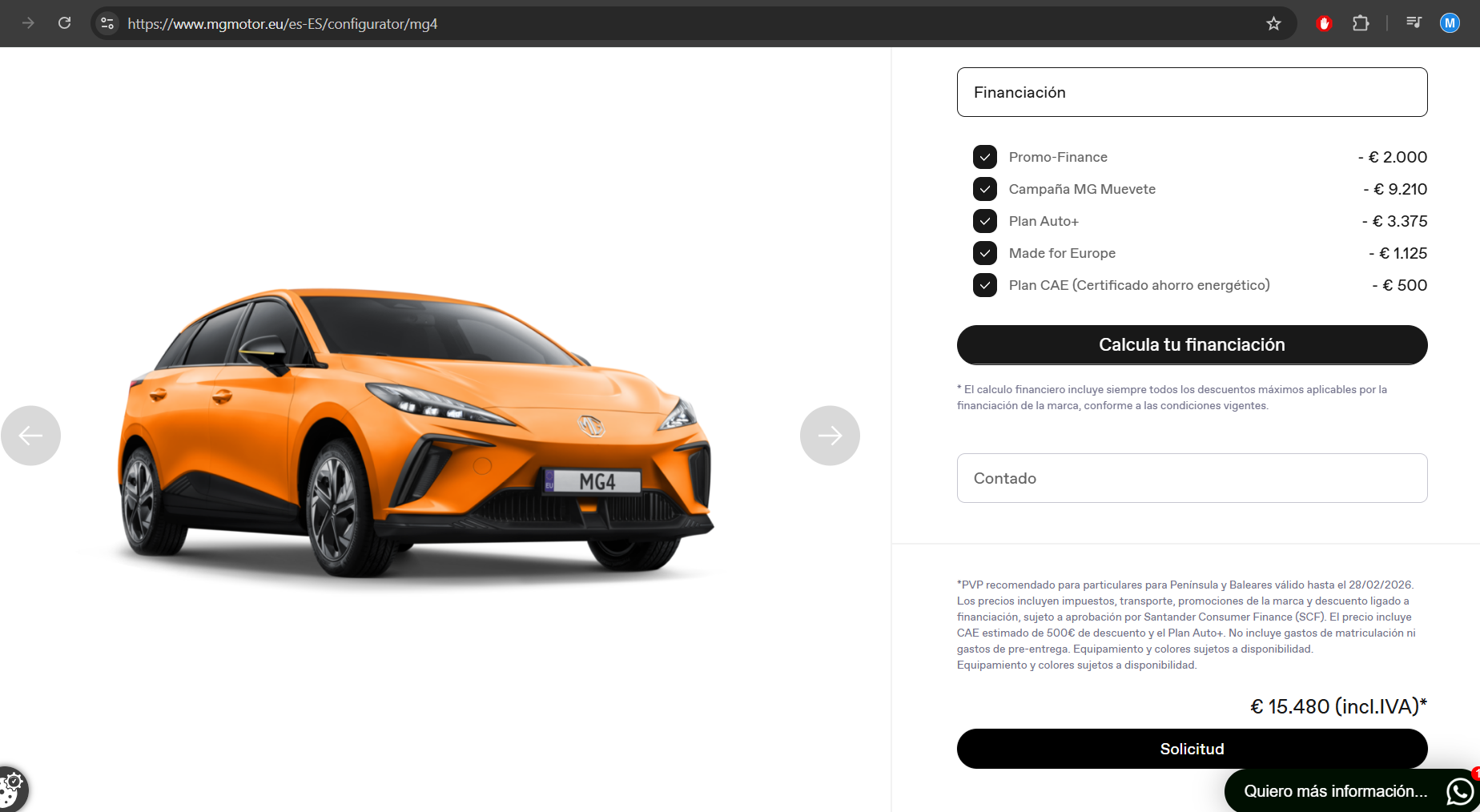
Task: Click the browser forward arrow
Action: [29, 23]
